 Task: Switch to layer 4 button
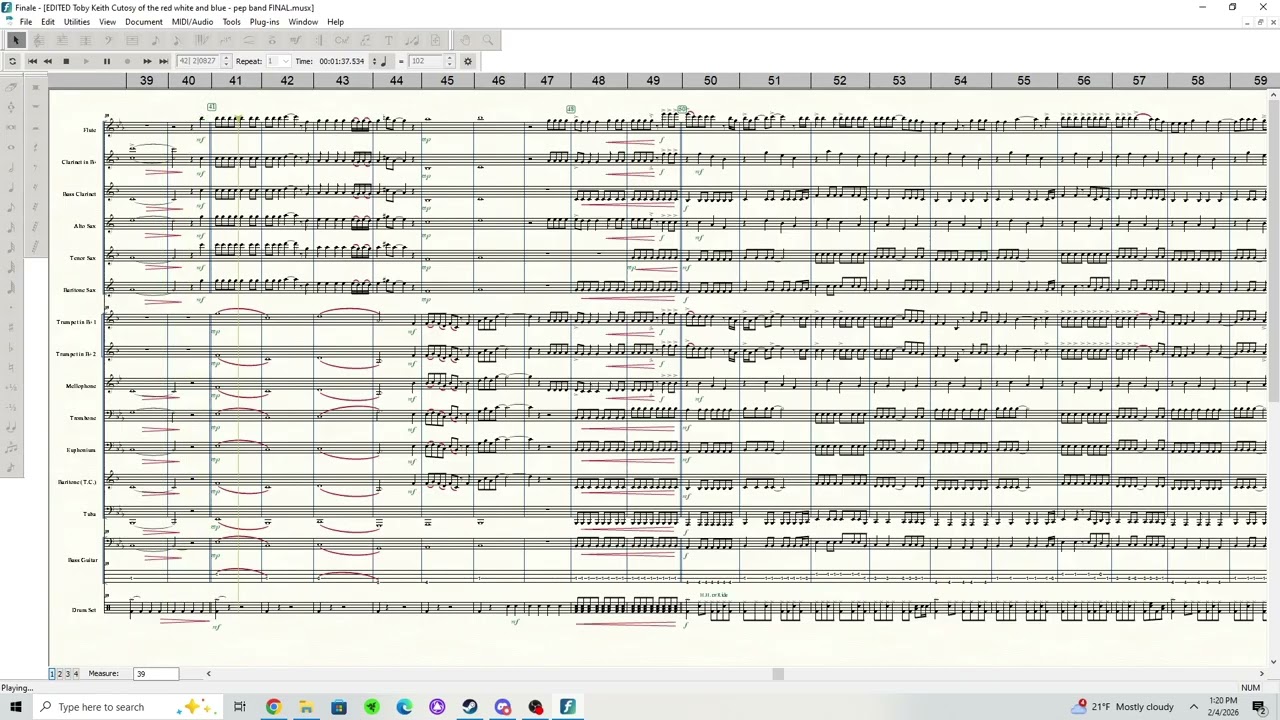(76, 674)
